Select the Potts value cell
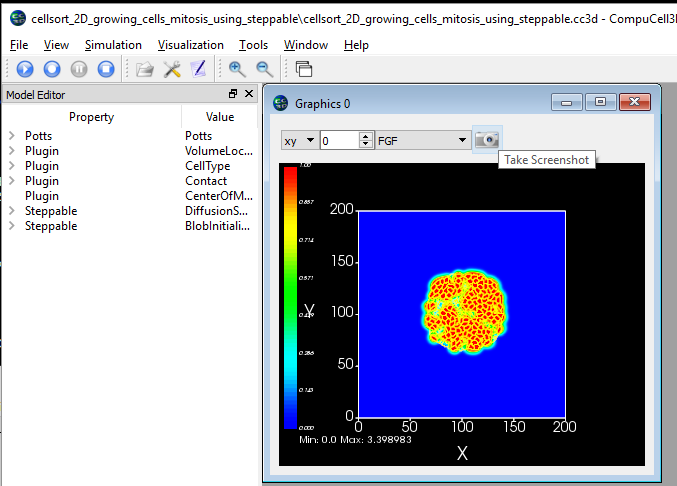677x486 pixels. click(198, 136)
